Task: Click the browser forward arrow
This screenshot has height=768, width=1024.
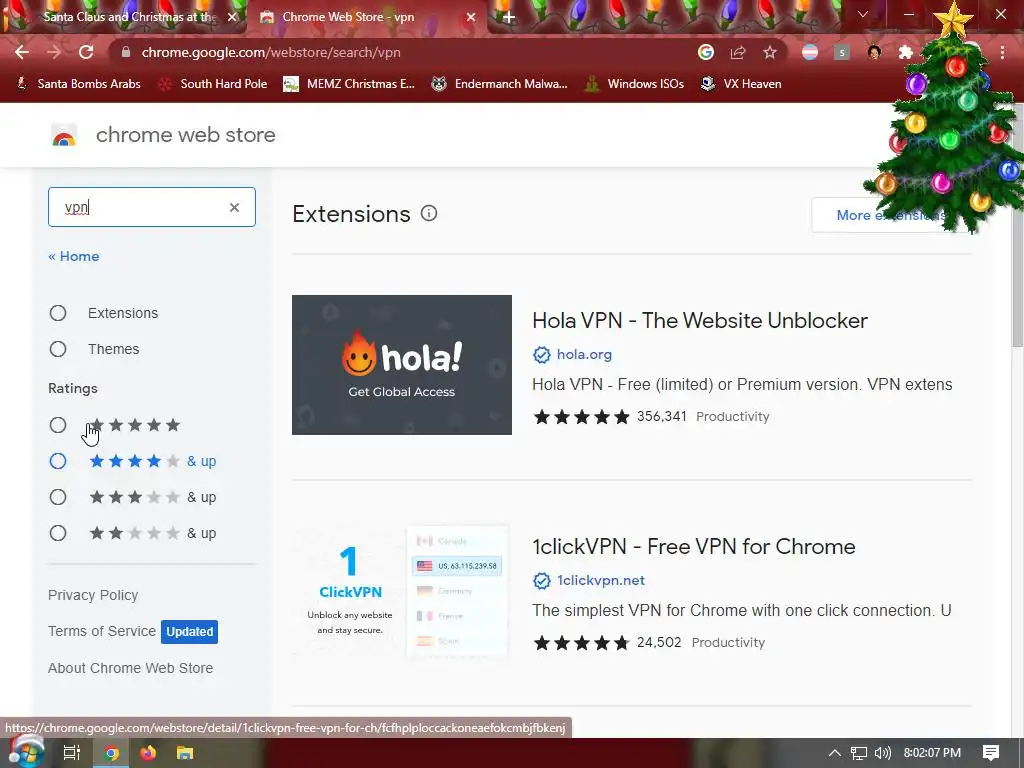Action: coord(54,52)
